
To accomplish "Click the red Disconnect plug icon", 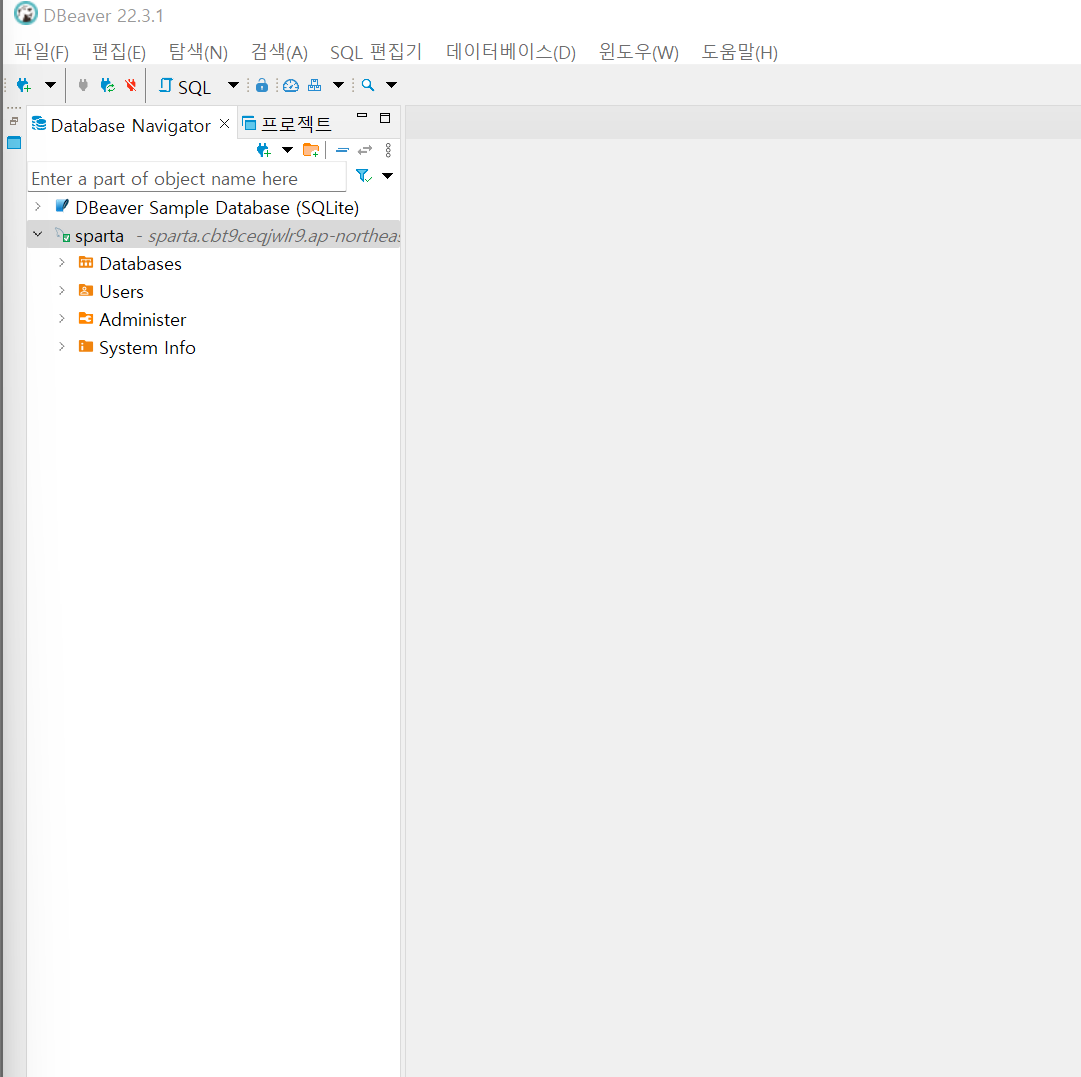I will point(130,85).
